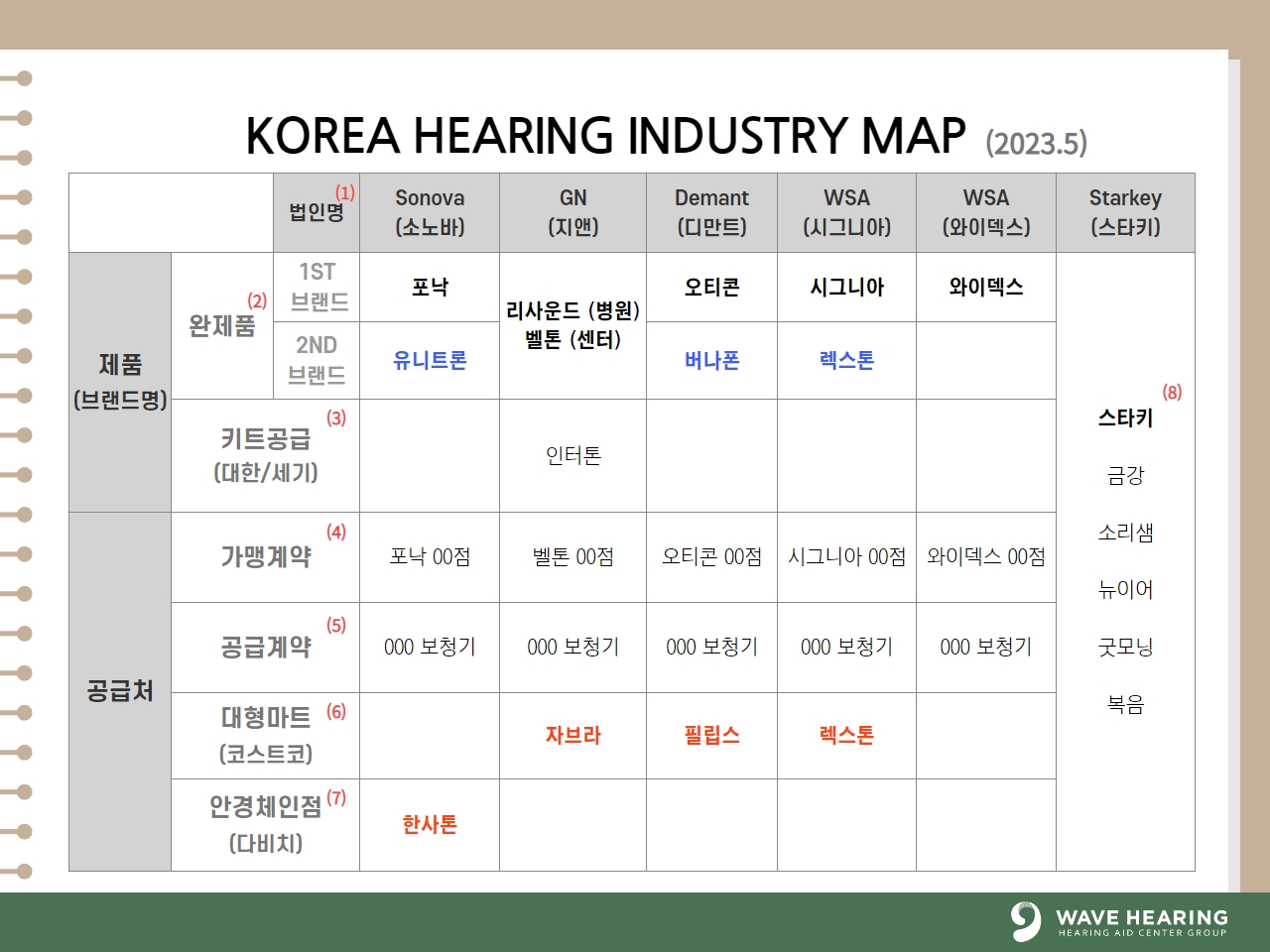Click the 와이덱스 00점 cell
This screenshot has width=1270, height=952.
[986, 557]
